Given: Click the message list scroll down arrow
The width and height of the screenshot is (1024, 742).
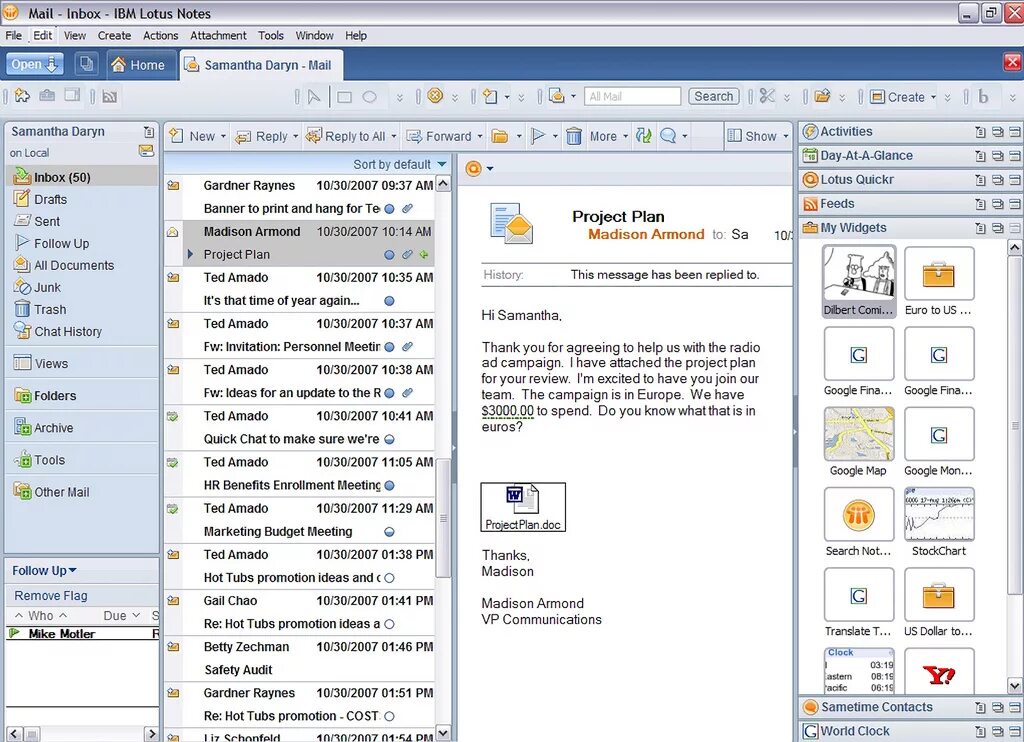Looking at the screenshot, I should (x=443, y=734).
